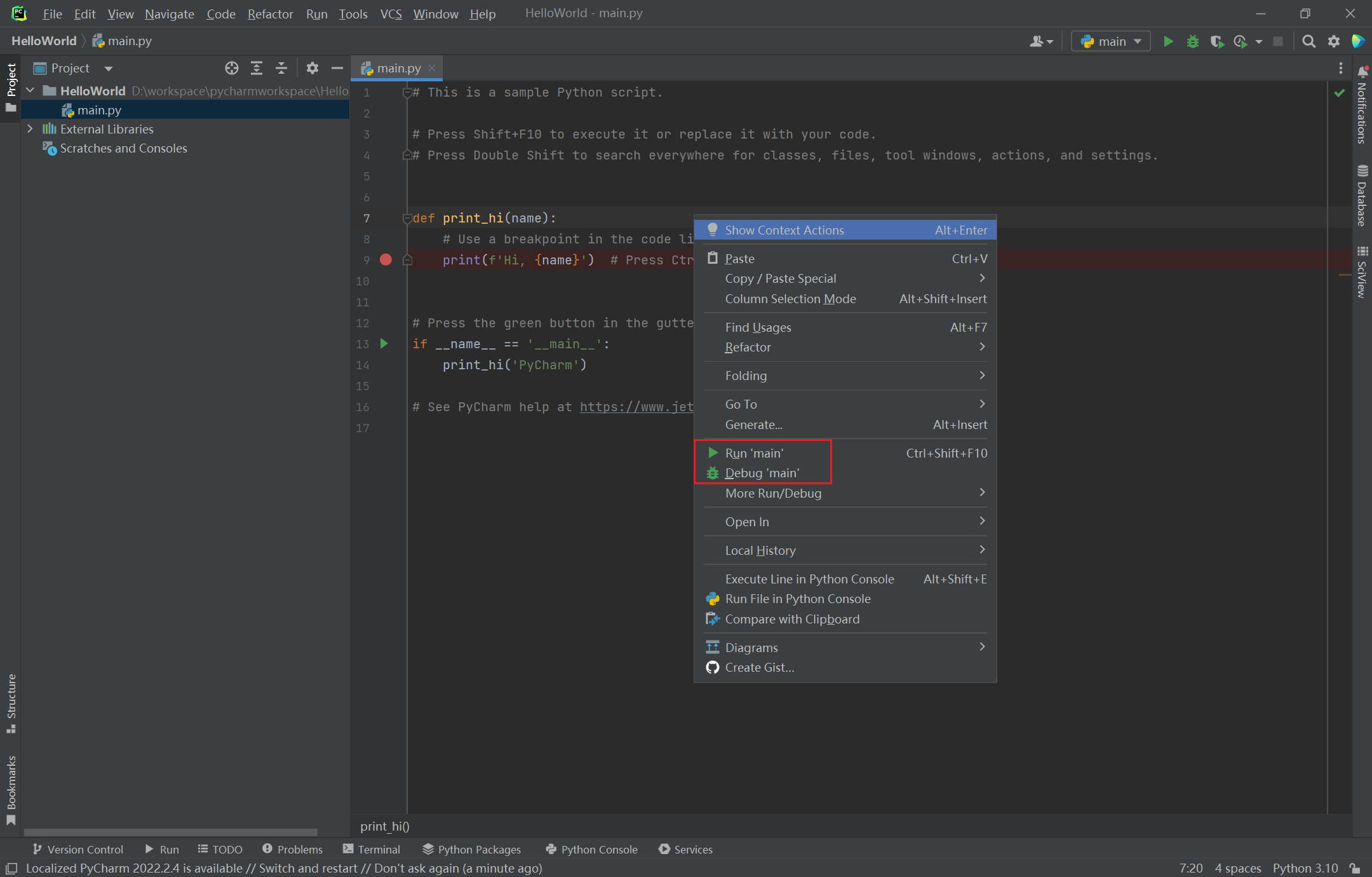The width and height of the screenshot is (1372, 877).
Task: Open Structure tool window
Action: 11,703
